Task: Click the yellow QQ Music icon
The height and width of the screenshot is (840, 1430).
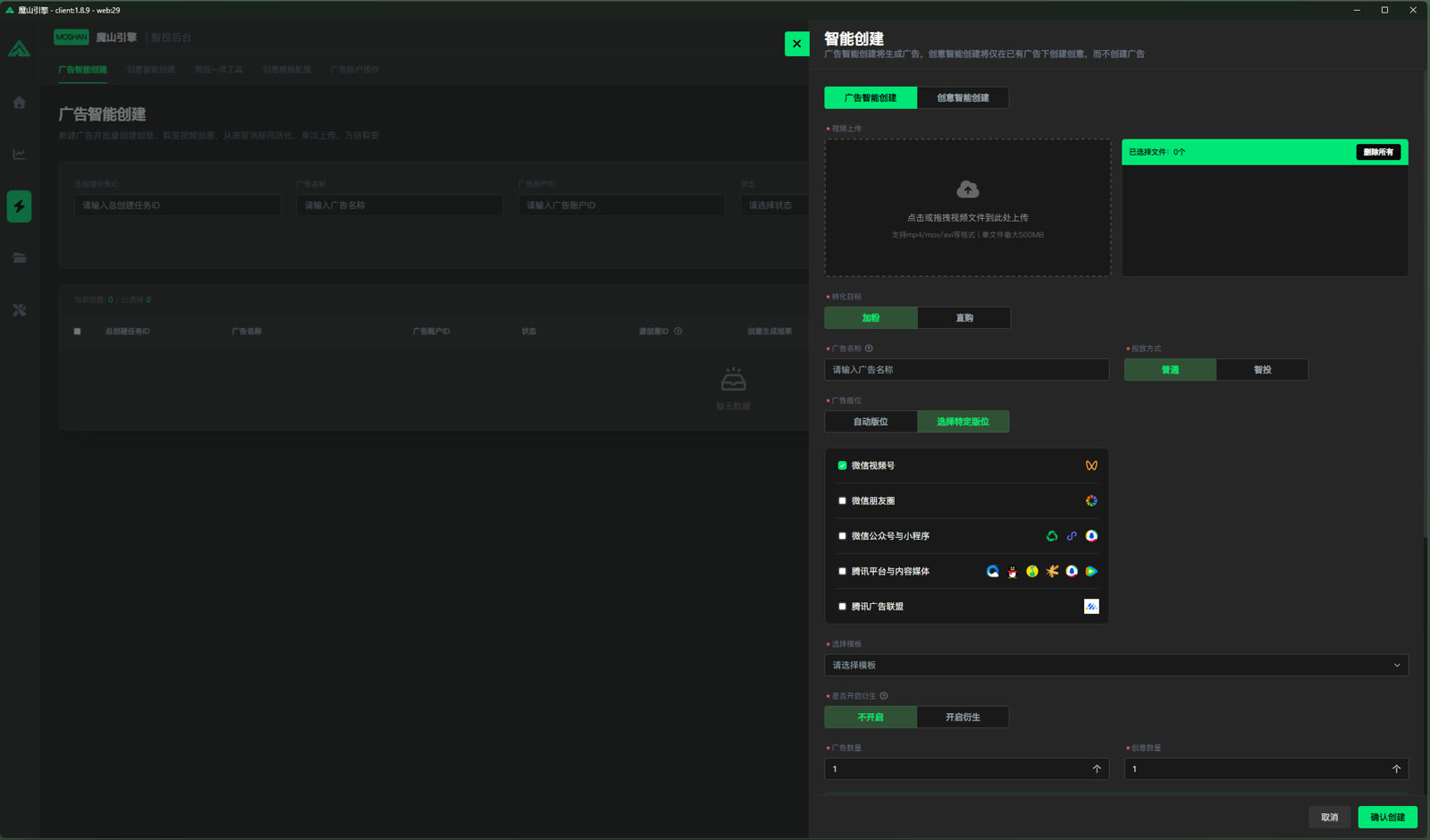Action: [x=1032, y=572]
